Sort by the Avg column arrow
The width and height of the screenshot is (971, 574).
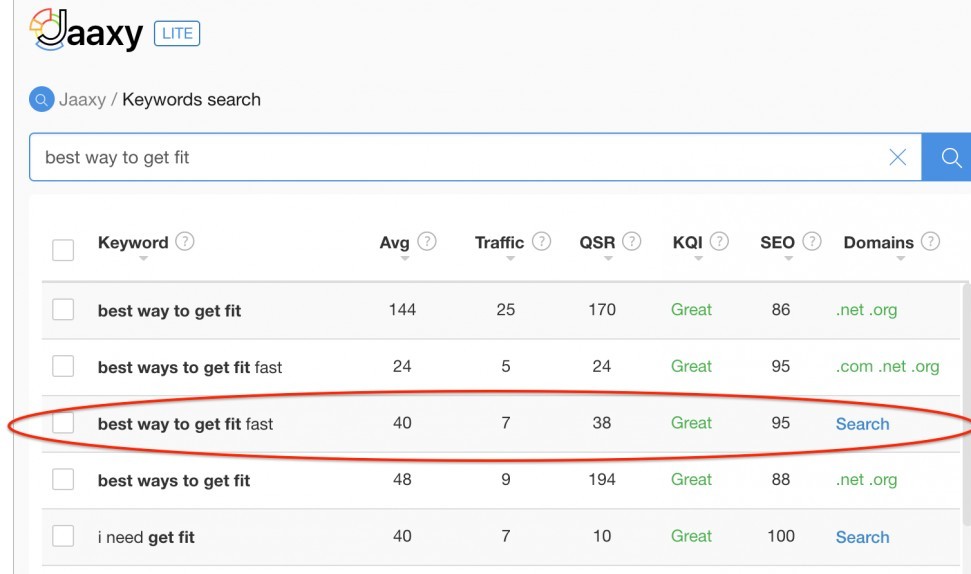pyautogui.click(x=404, y=258)
